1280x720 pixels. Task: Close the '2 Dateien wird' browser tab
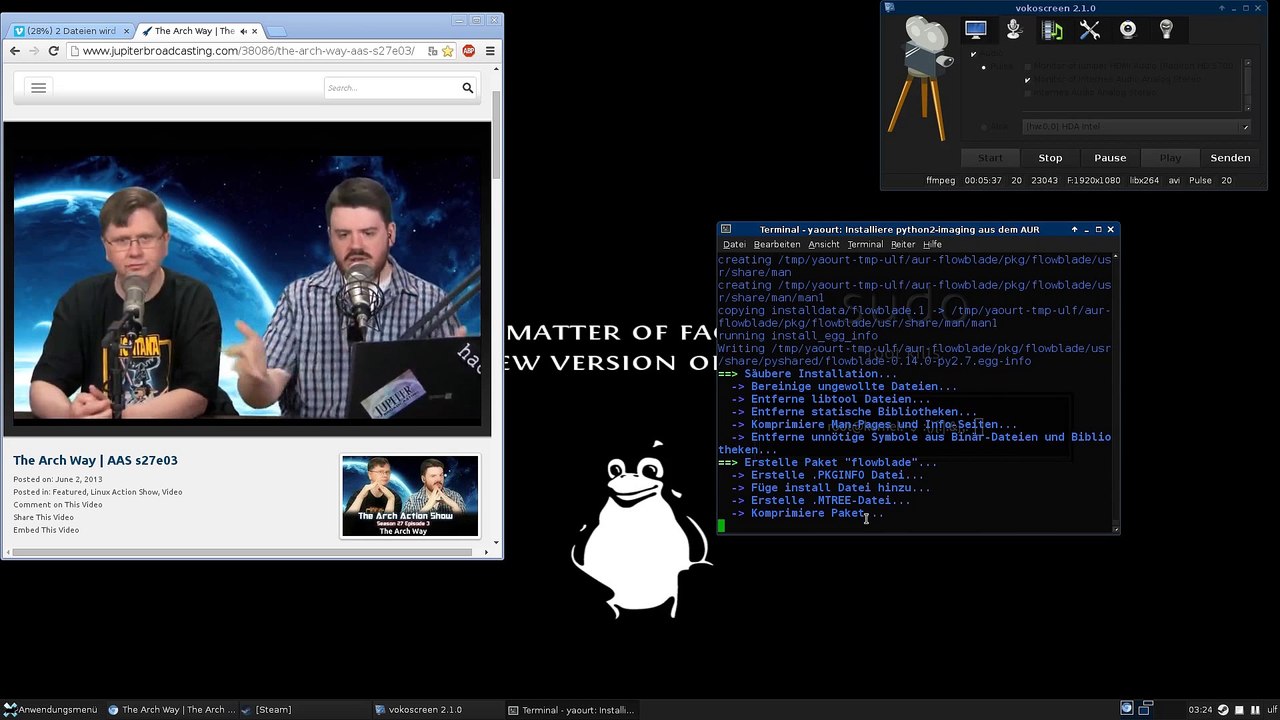[x=126, y=31]
